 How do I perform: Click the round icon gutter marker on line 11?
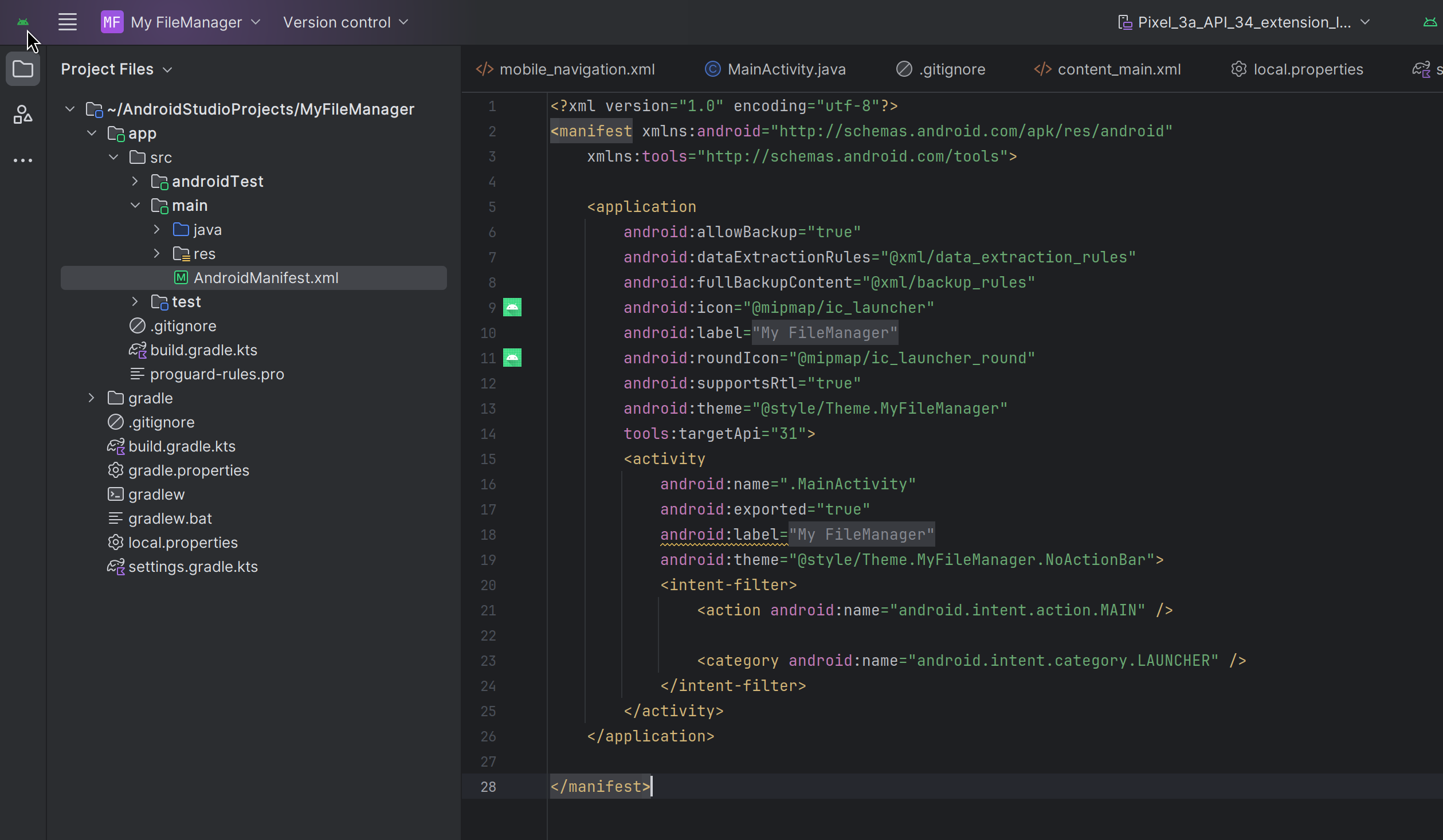512,358
